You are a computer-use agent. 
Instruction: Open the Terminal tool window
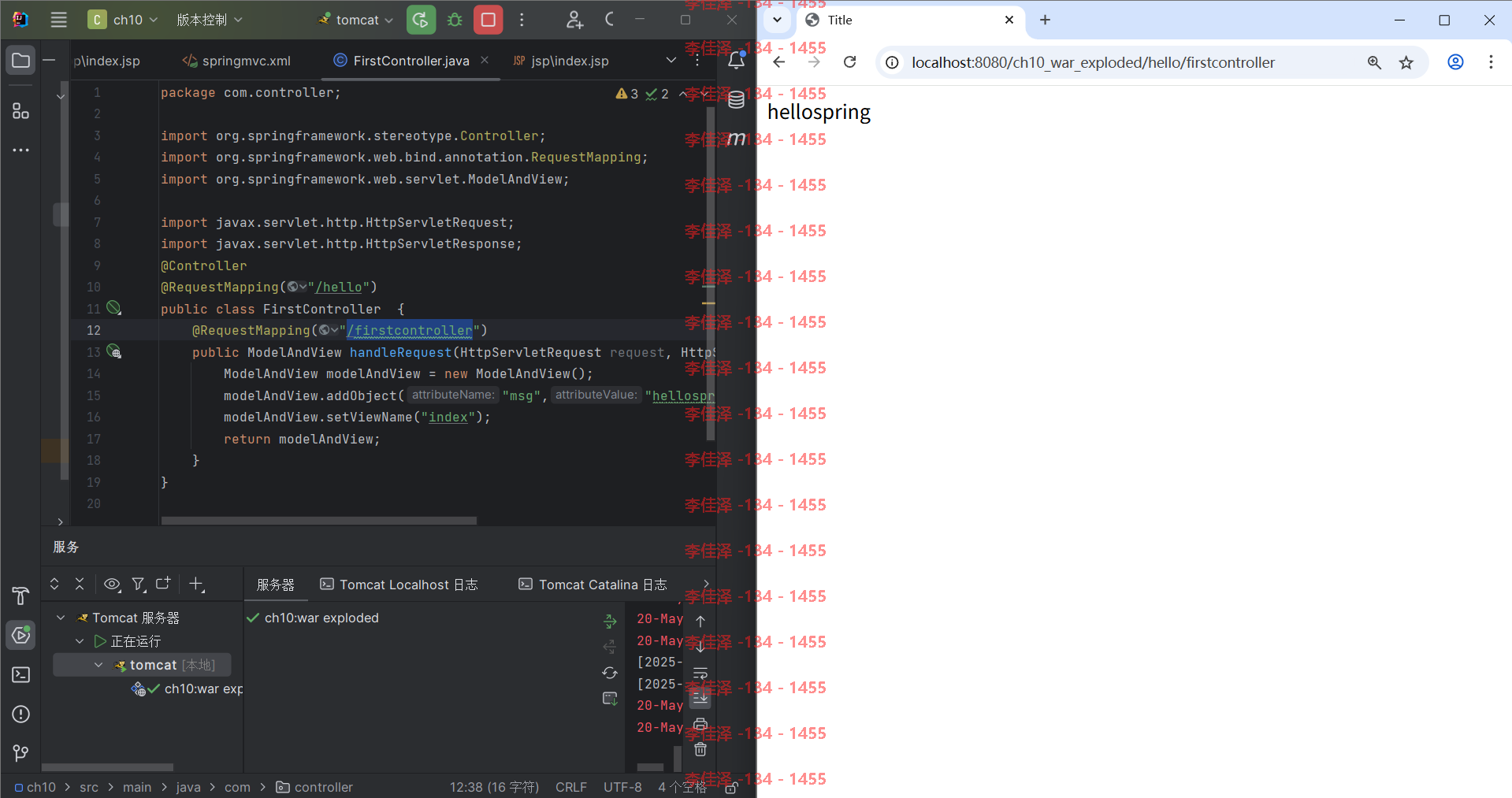[21, 675]
